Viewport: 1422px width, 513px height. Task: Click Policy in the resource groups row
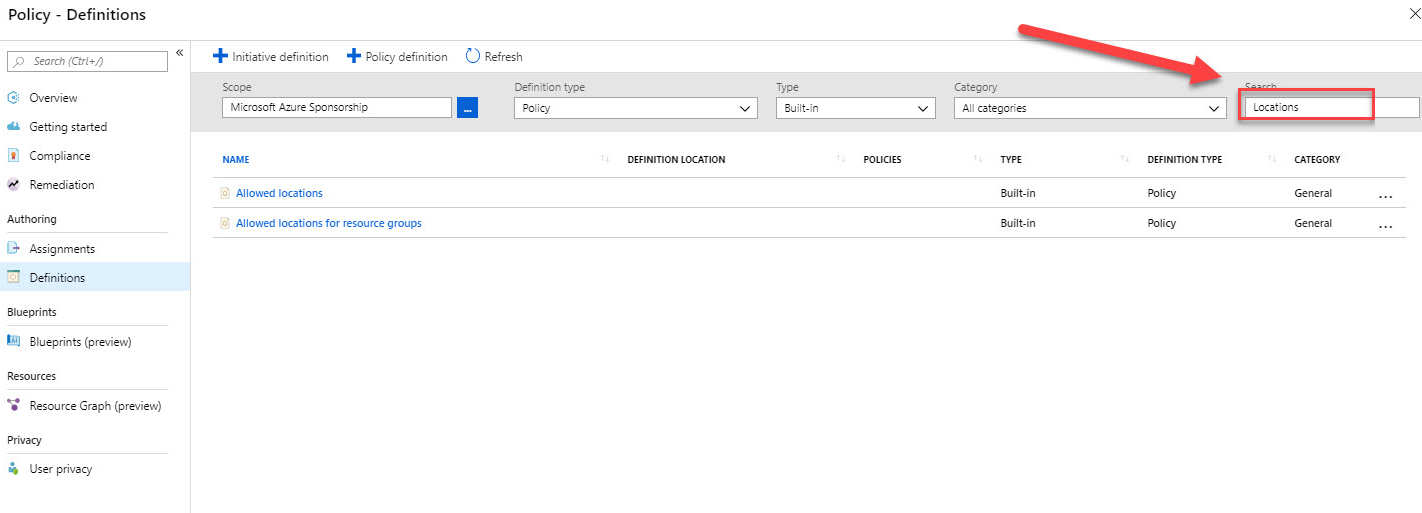1162,223
